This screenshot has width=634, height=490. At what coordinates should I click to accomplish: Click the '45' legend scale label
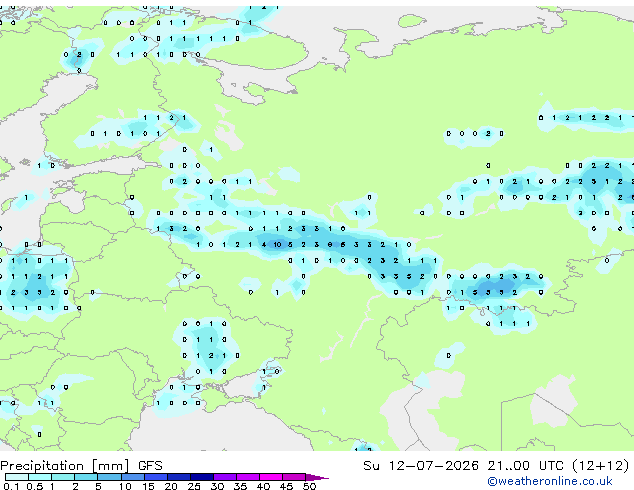(x=287, y=486)
